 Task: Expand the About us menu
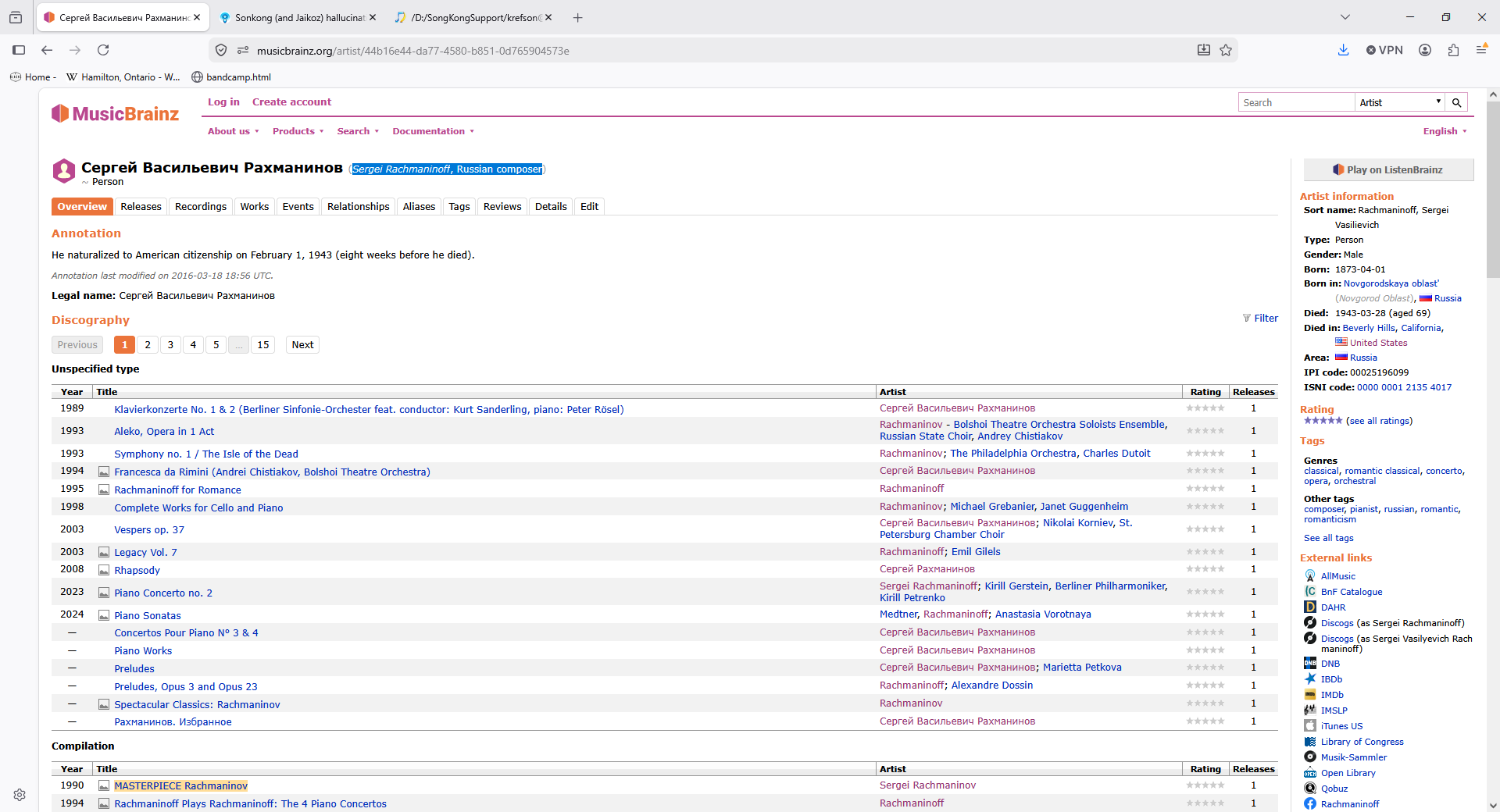[233, 131]
